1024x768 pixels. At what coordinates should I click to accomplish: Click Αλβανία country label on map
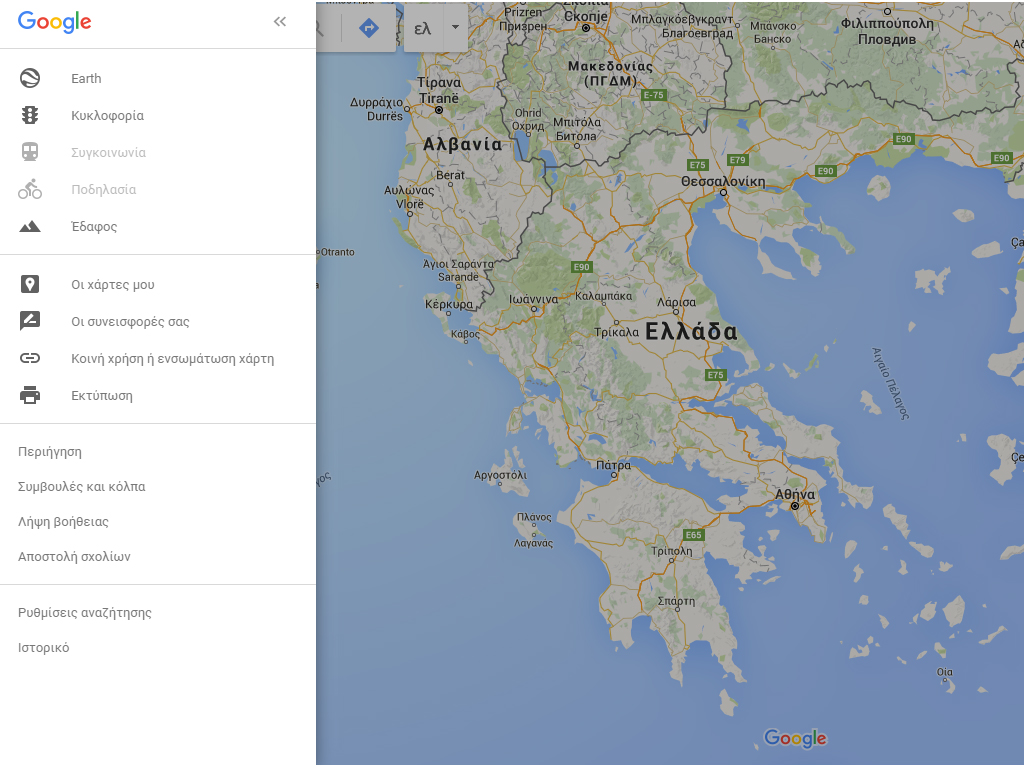tap(462, 144)
